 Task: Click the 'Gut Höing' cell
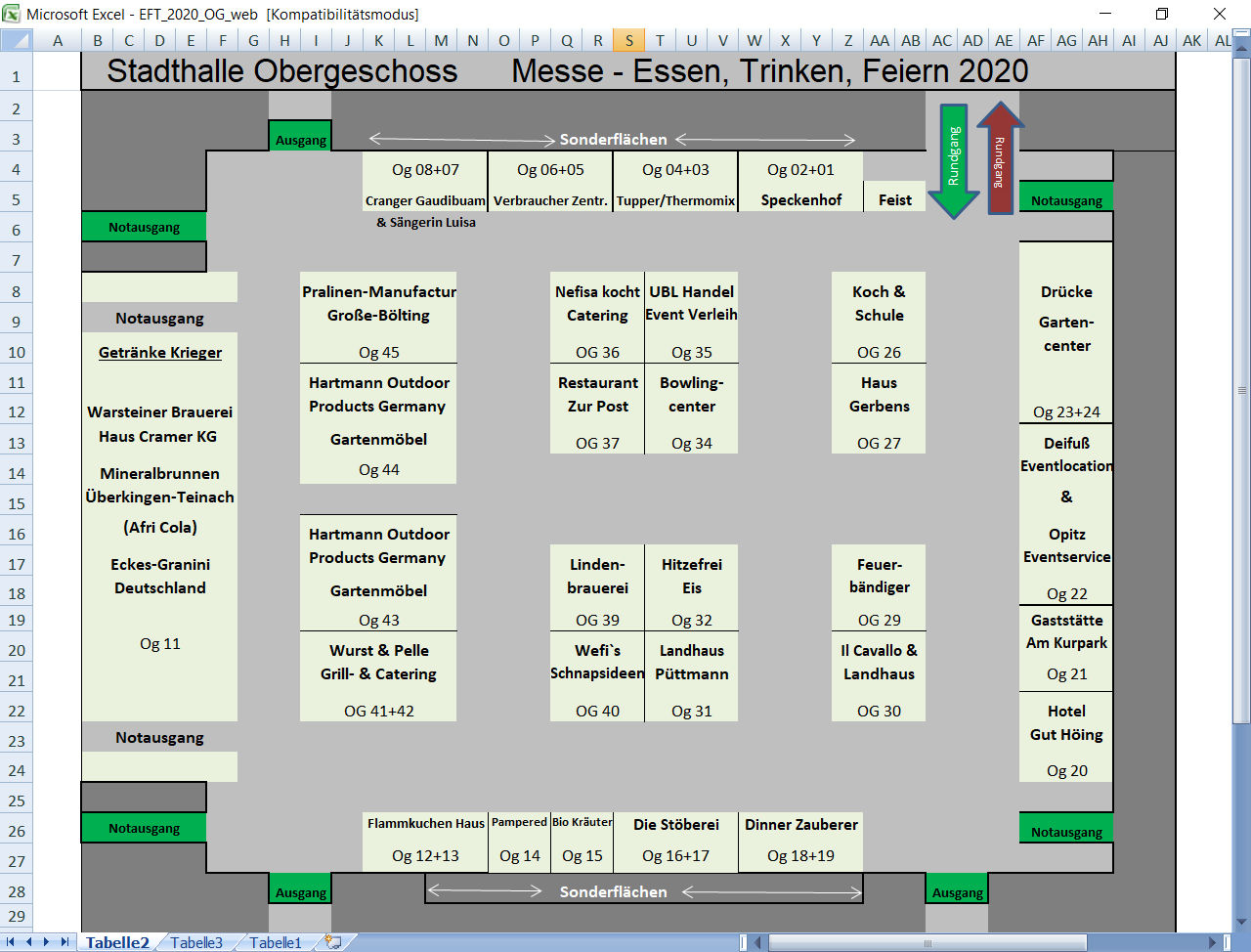(1066, 735)
